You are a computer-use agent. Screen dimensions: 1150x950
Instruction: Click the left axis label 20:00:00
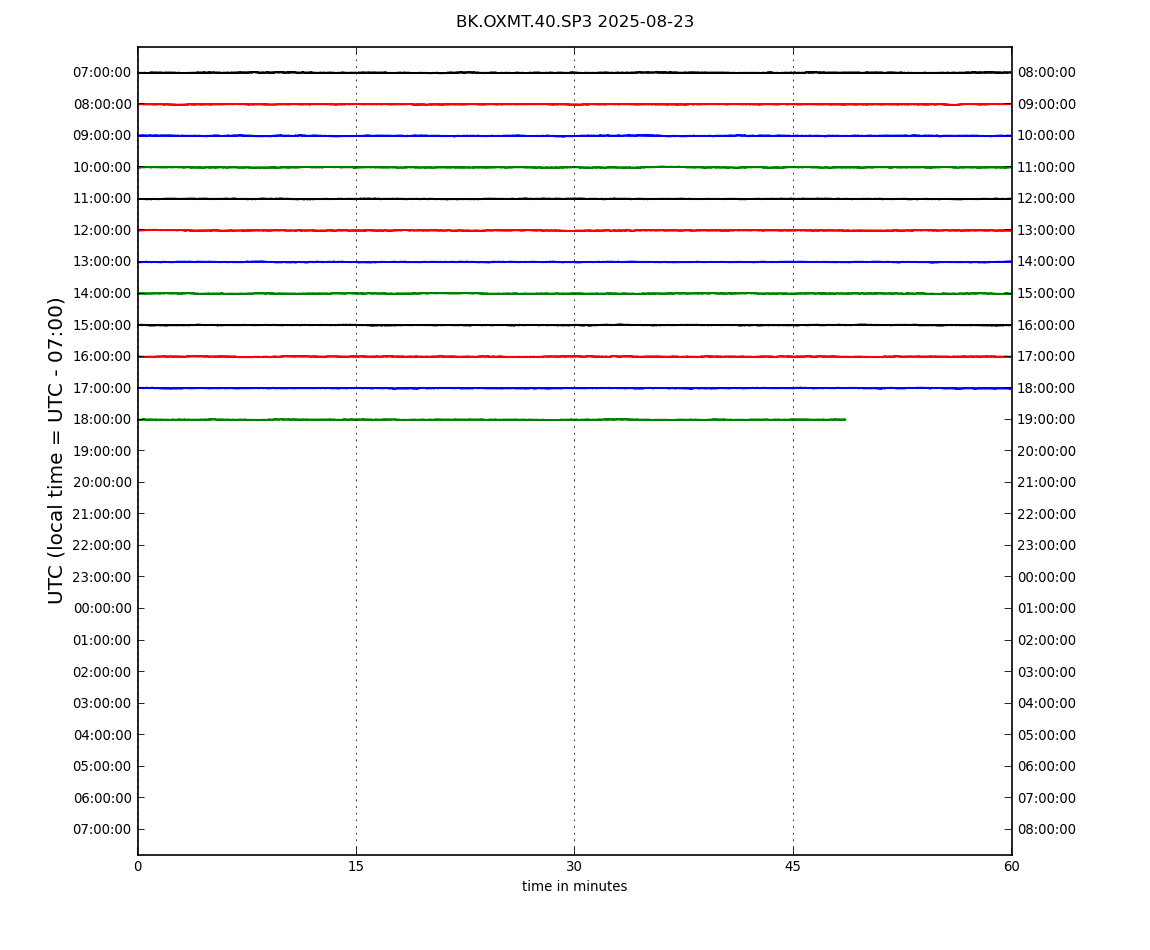pos(102,483)
